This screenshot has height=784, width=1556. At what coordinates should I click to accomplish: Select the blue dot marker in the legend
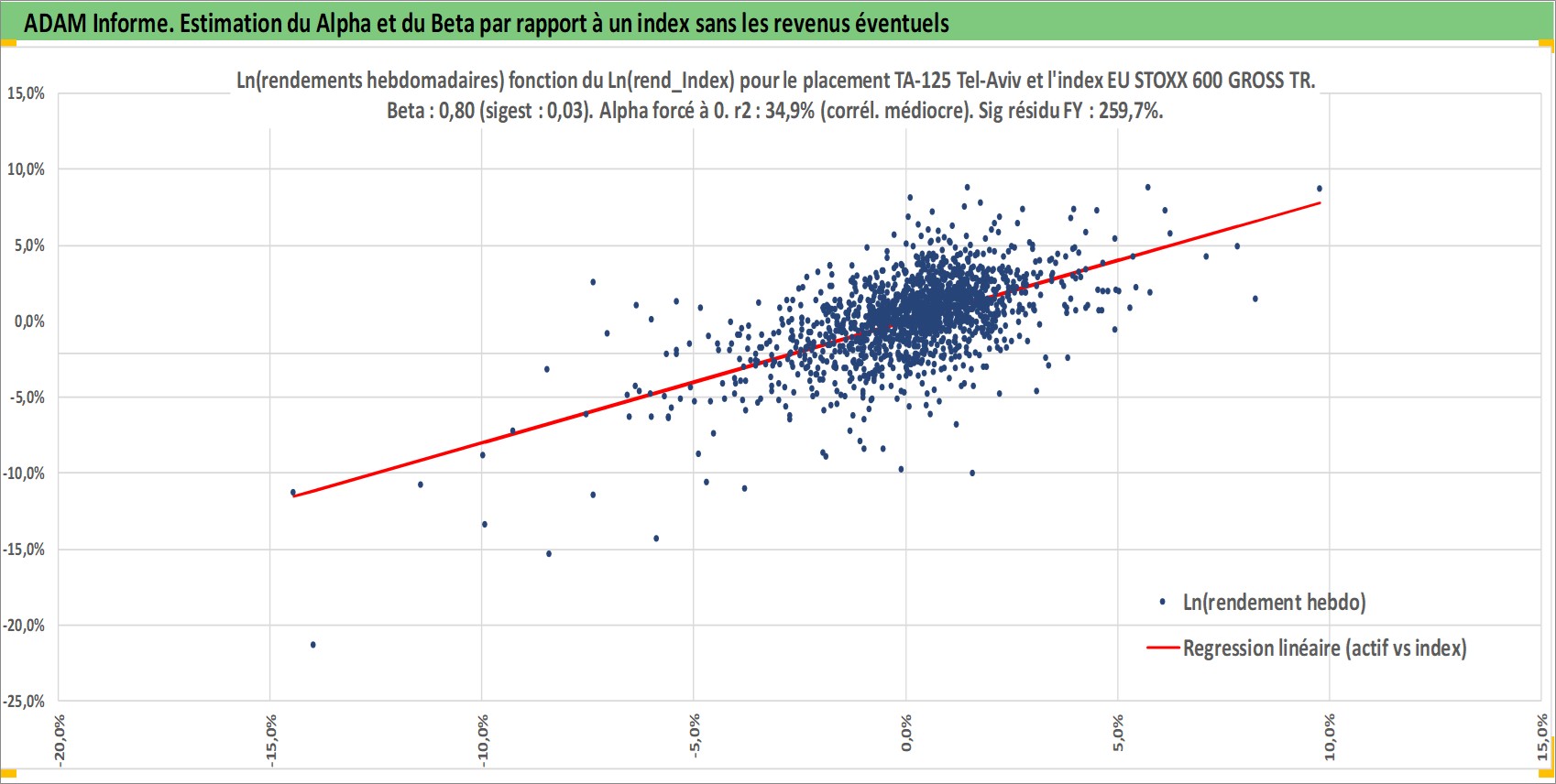pos(1163,602)
